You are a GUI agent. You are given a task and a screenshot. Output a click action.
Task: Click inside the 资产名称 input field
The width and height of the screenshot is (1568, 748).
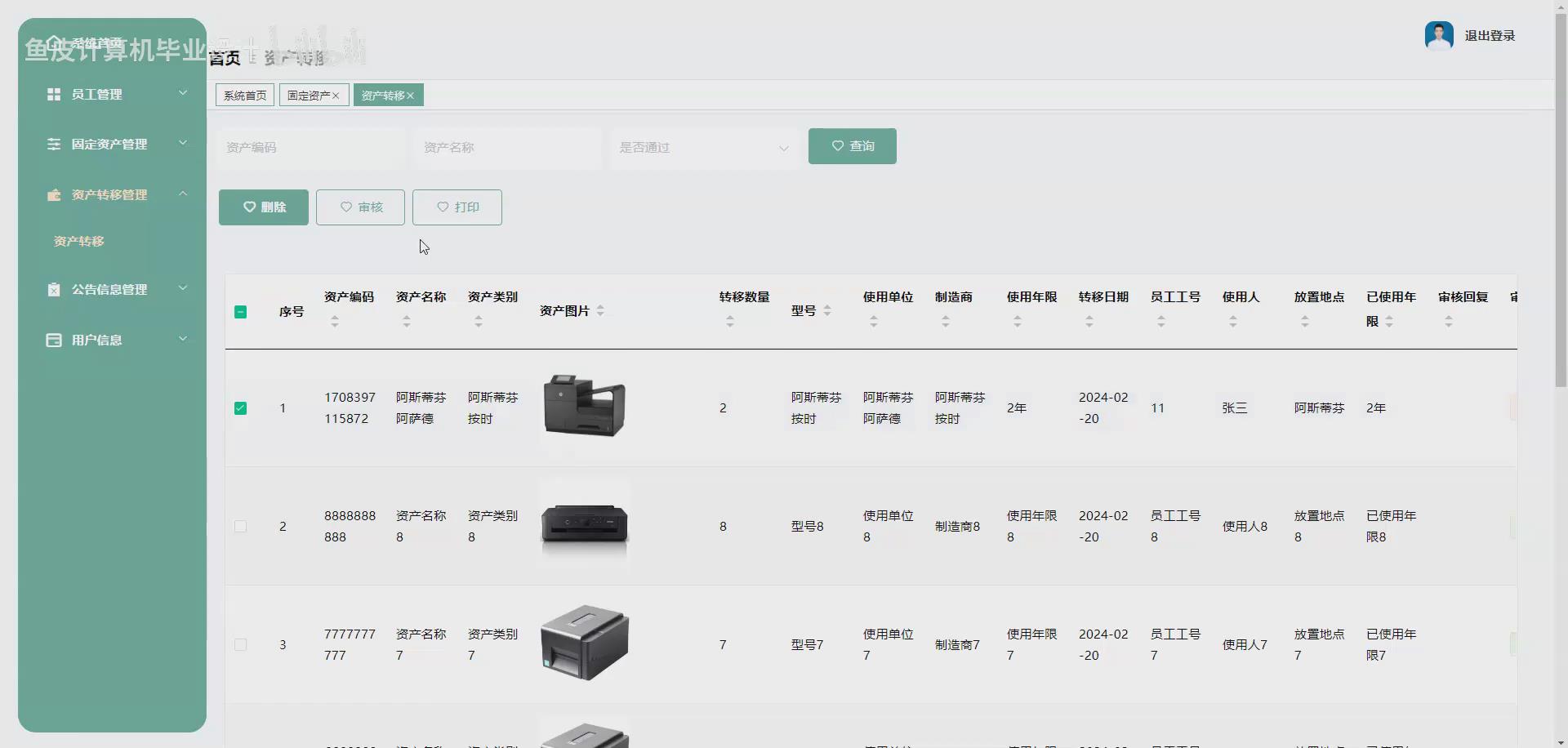coord(506,148)
